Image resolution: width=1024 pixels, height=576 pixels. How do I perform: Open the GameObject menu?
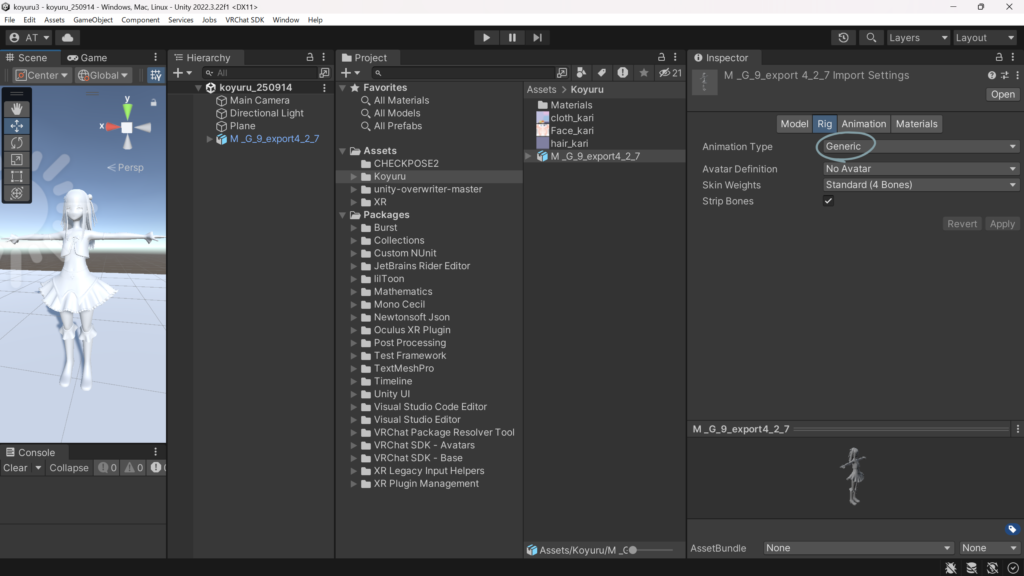click(x=93, y=20)
